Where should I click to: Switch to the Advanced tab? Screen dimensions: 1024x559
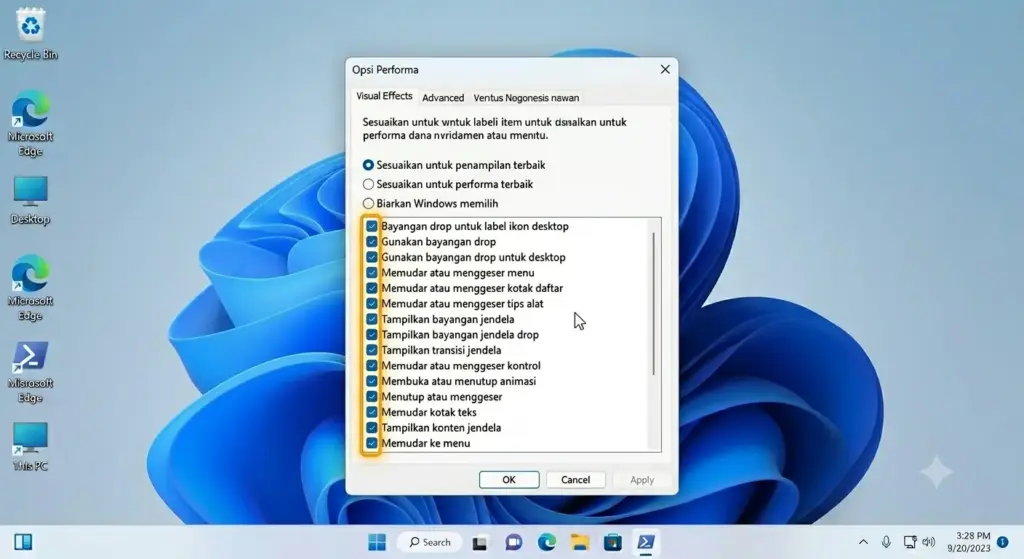click(443, 97)
